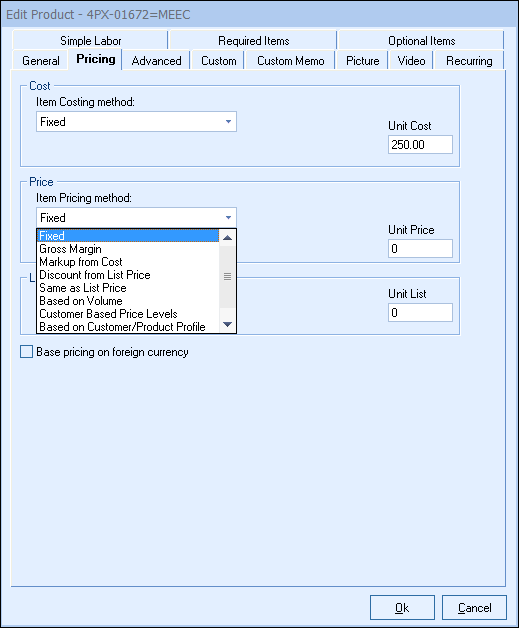Open the Recurring tab
519x628 pixels.
[469, 61]
